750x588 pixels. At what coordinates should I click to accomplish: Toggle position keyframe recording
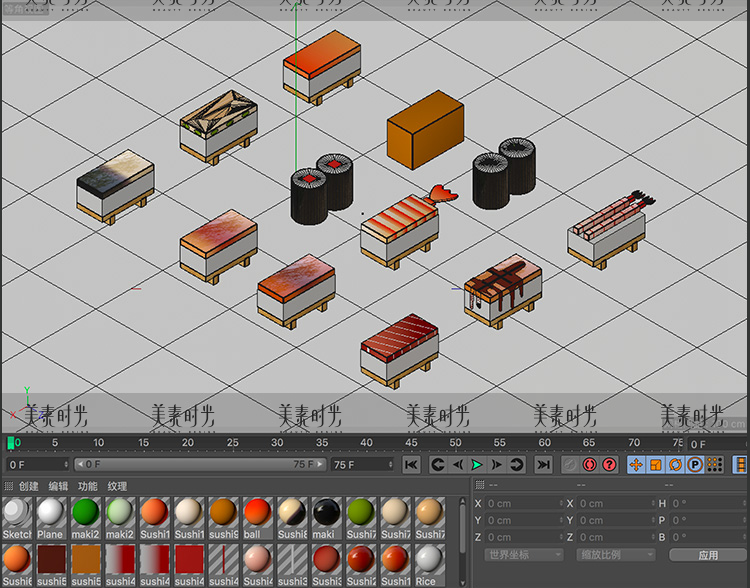pos(636,465)
